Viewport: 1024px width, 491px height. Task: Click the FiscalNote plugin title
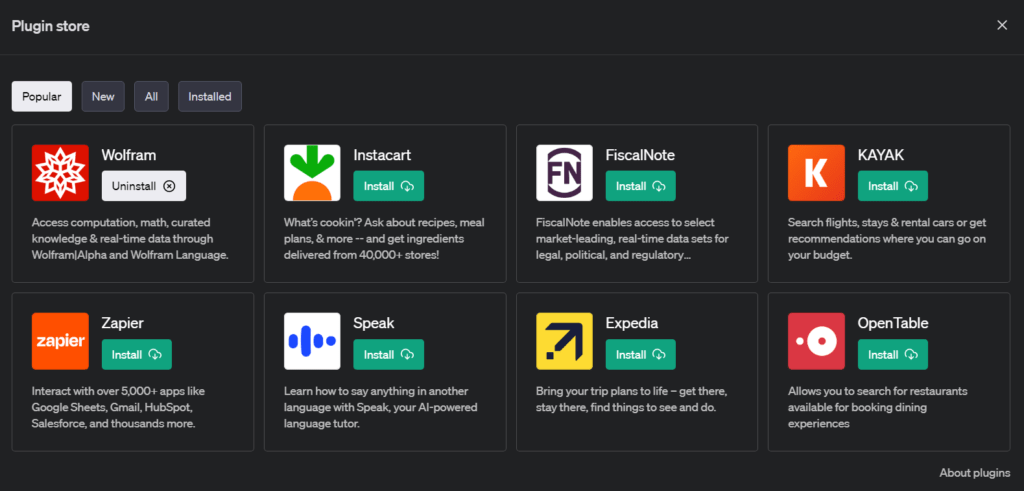640,155
